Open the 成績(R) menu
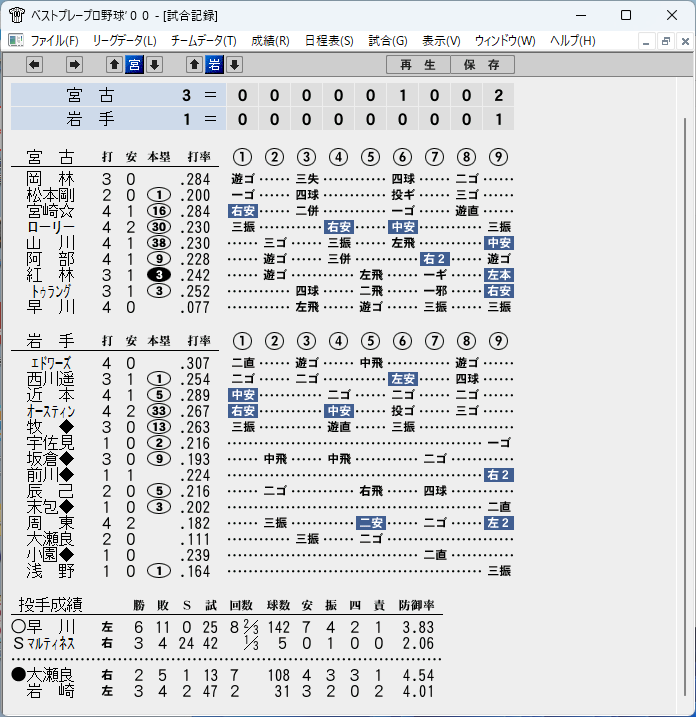 pos(270,41)
